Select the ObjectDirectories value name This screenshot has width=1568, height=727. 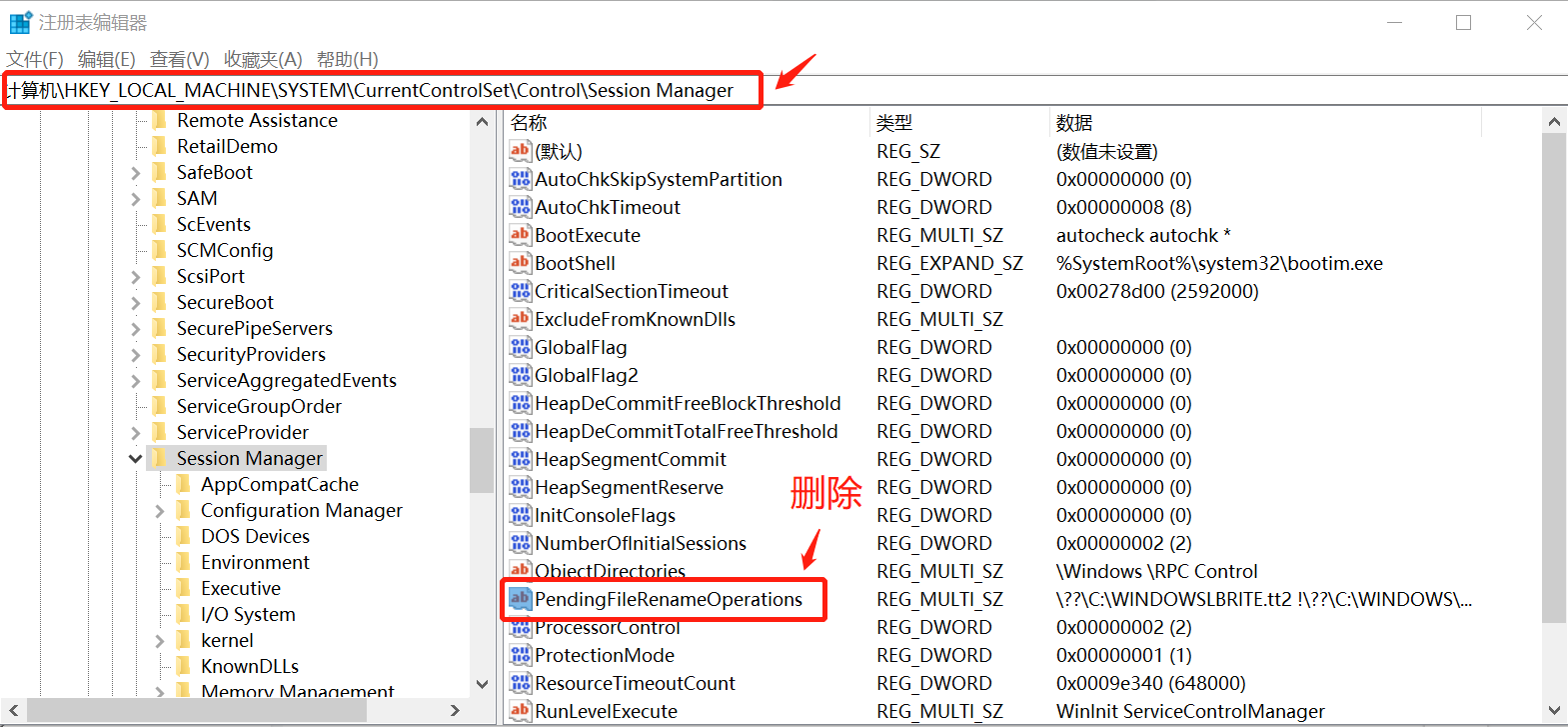(x=611, y=571)
